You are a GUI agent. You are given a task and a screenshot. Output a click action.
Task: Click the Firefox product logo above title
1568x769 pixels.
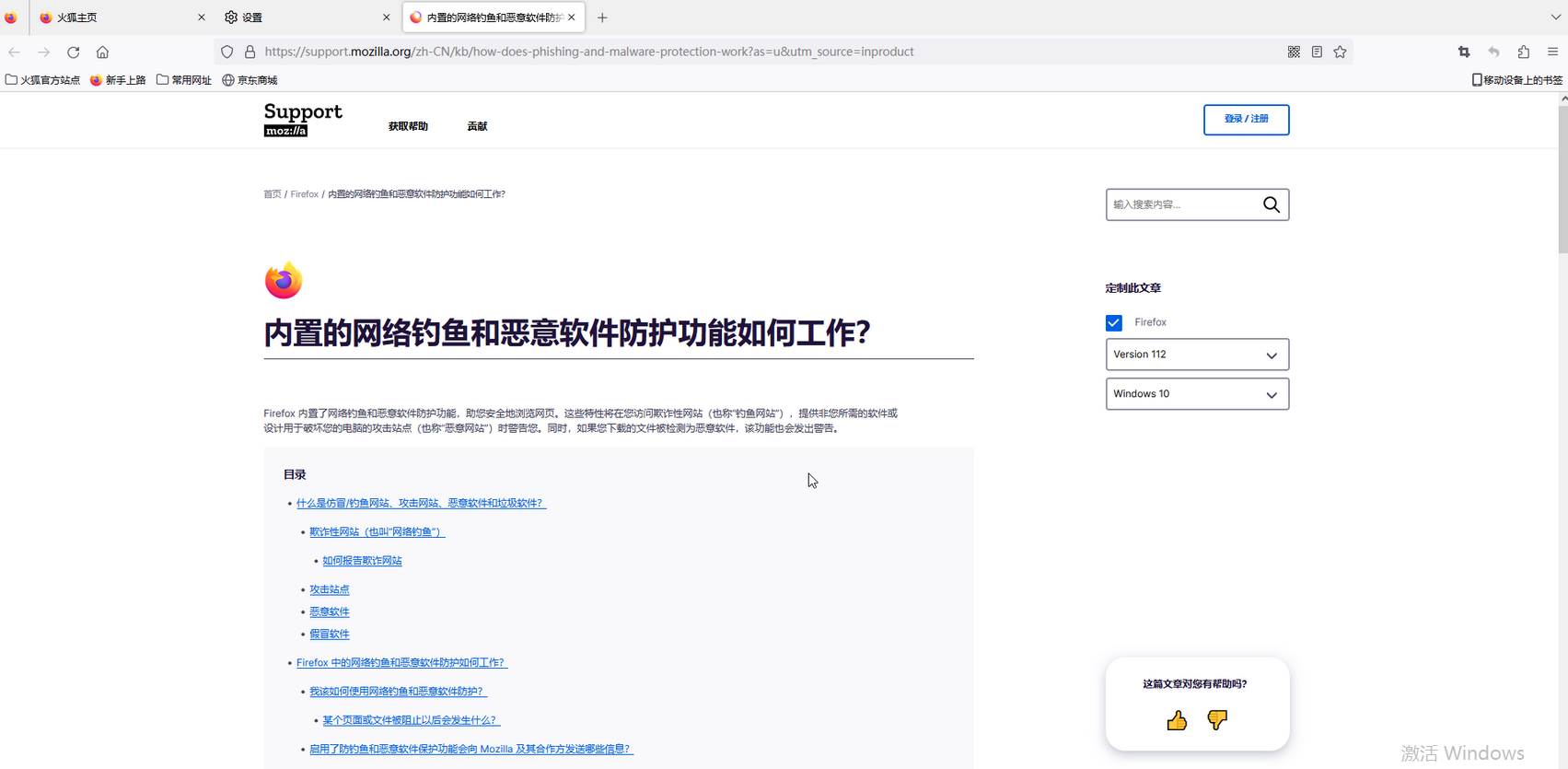click(x=284, y=281)
